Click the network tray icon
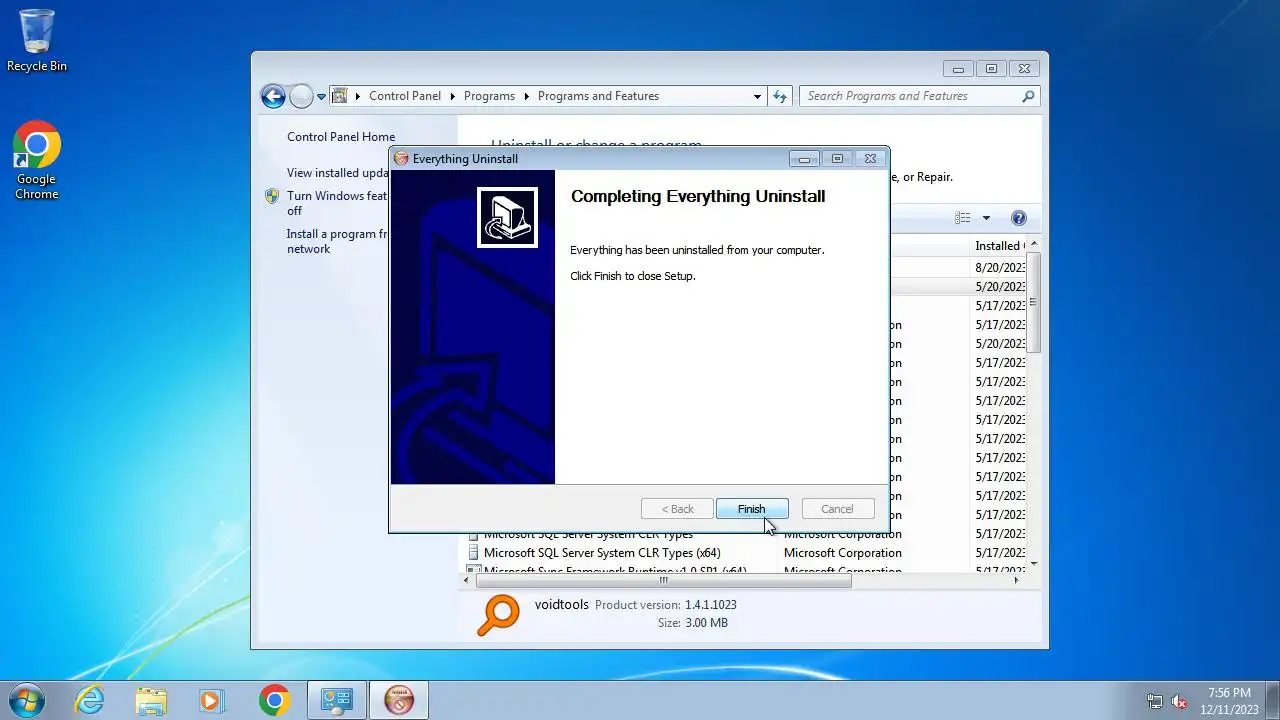 pos(1155,701)
